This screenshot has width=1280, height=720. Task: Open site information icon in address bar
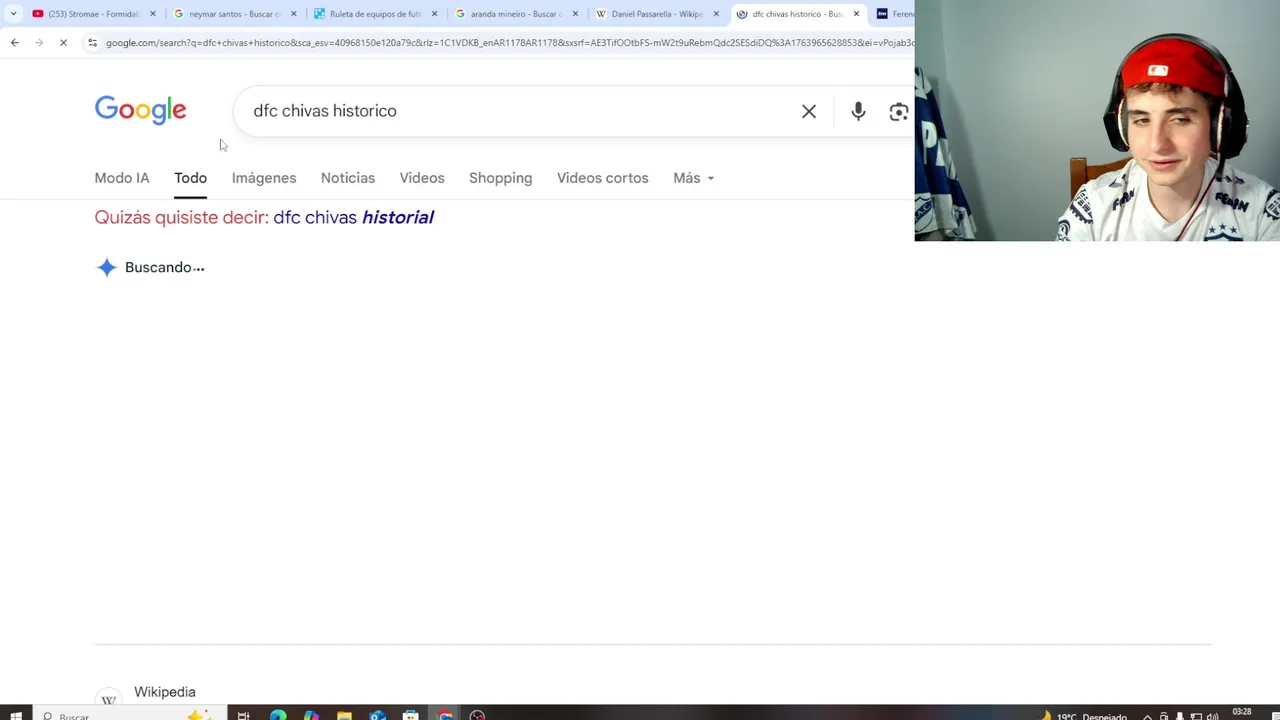pos(92,42)
